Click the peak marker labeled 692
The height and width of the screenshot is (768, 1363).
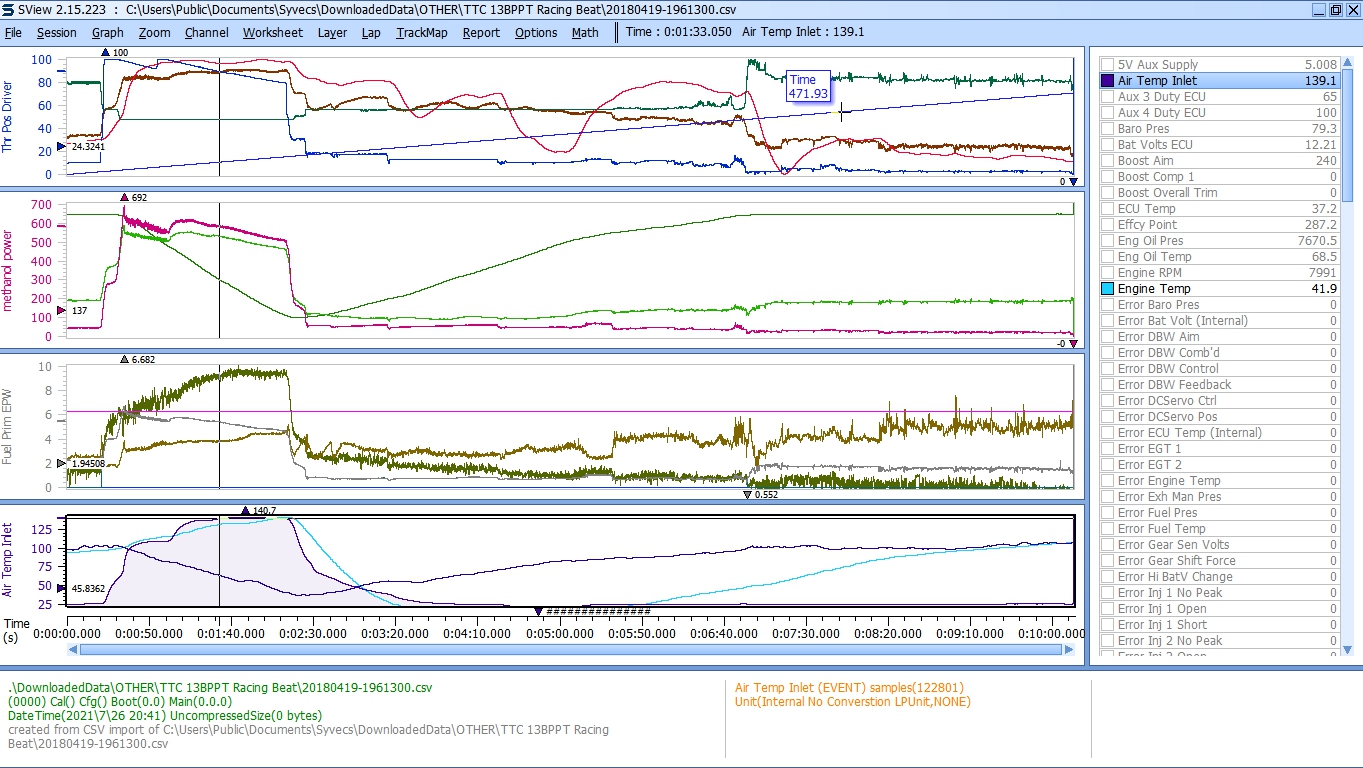click(x=124, y=198)
